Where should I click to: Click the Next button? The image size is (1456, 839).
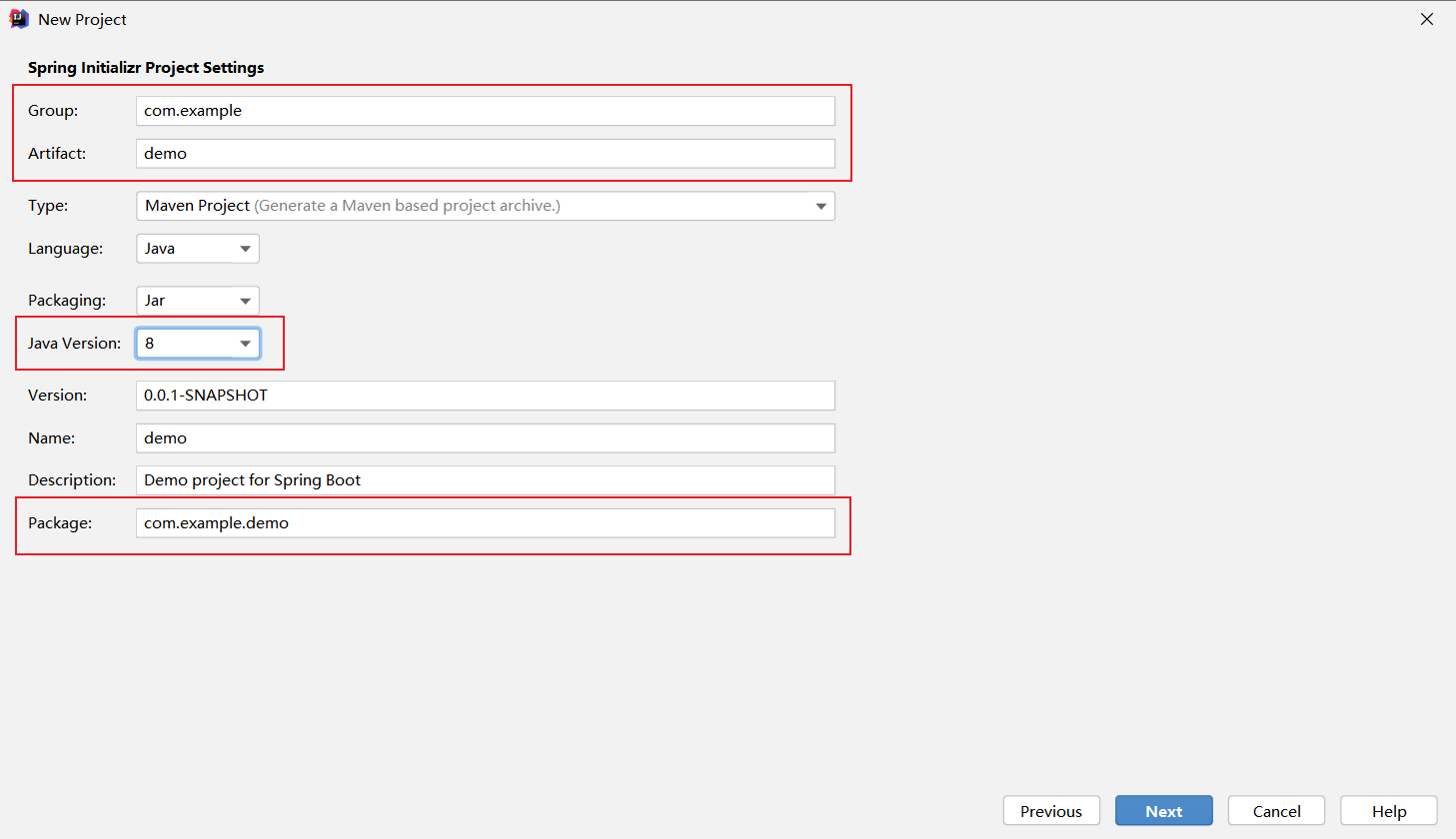pos(1164,811)
